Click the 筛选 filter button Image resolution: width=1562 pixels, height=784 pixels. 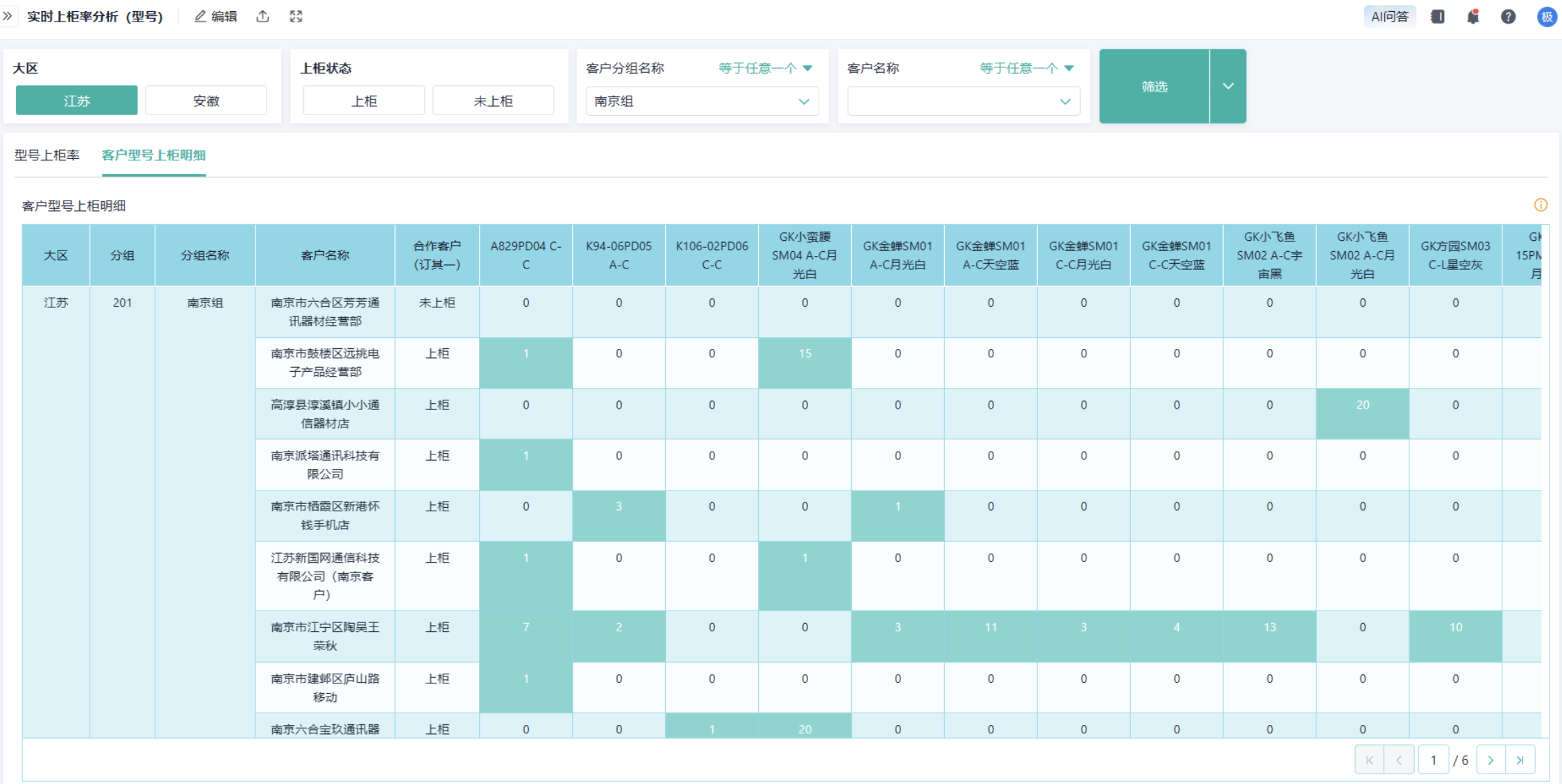tap(1154, 86)
